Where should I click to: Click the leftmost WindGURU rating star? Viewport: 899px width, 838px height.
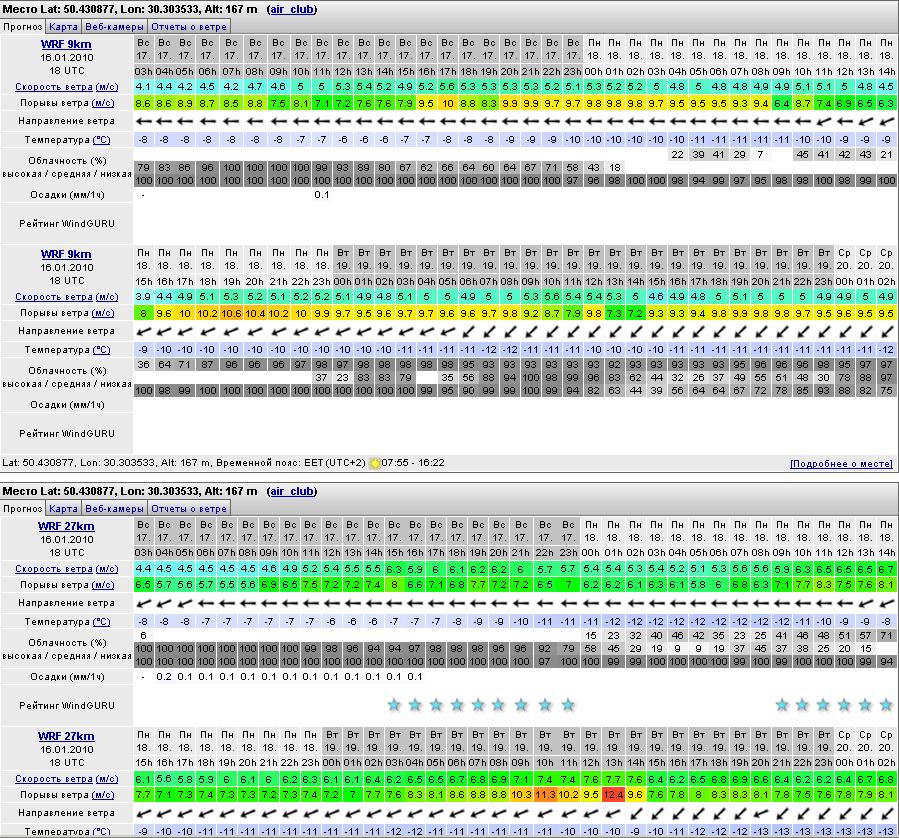click(x=393, y=705)
